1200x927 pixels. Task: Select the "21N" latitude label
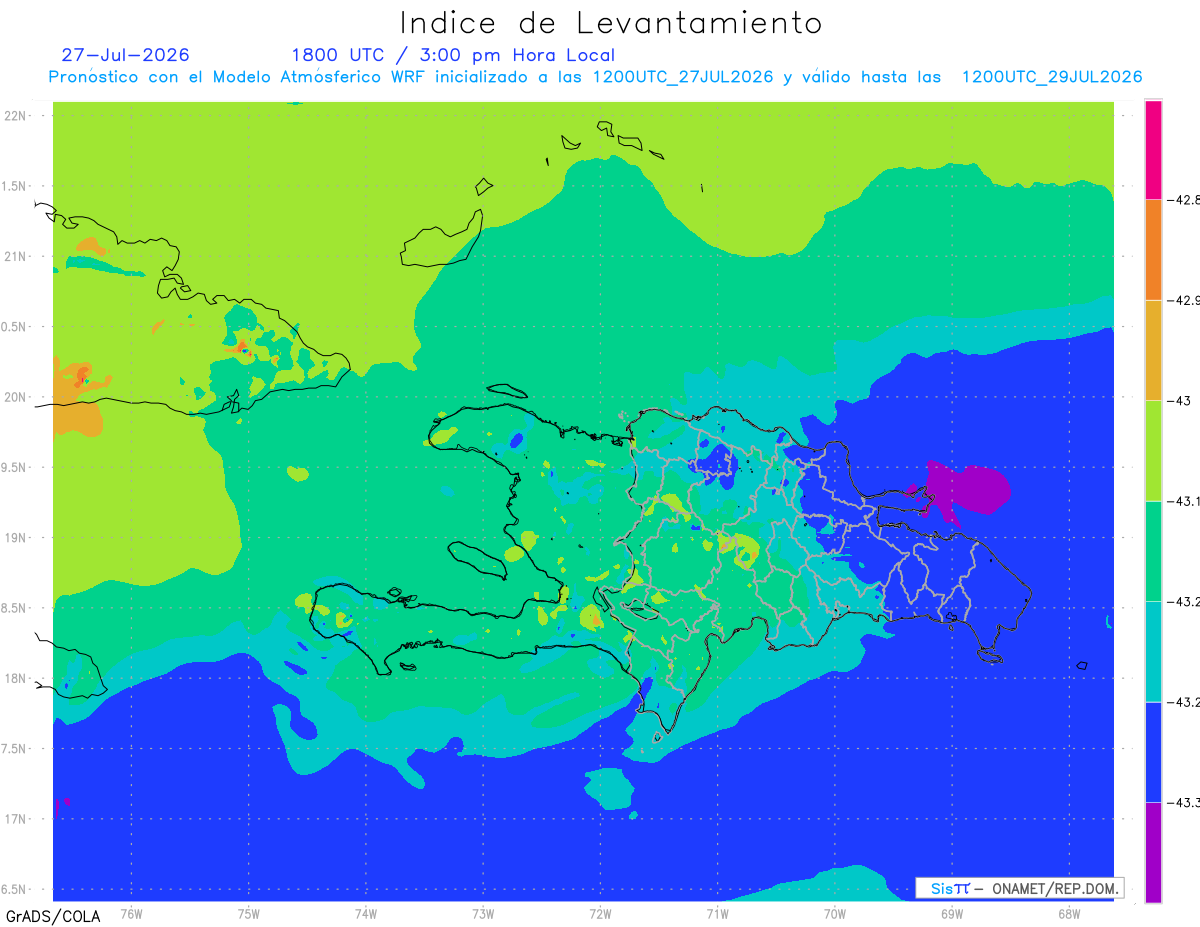[17, 257]
